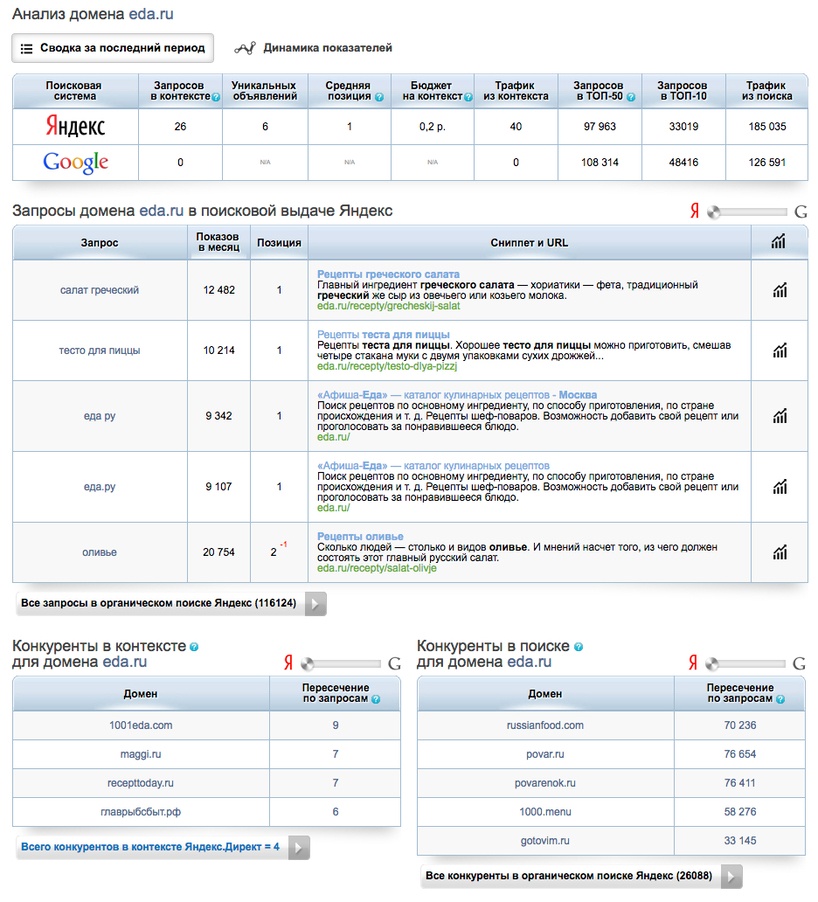
Task: Click Google letter end of queries slider
Action: point(800,212)
